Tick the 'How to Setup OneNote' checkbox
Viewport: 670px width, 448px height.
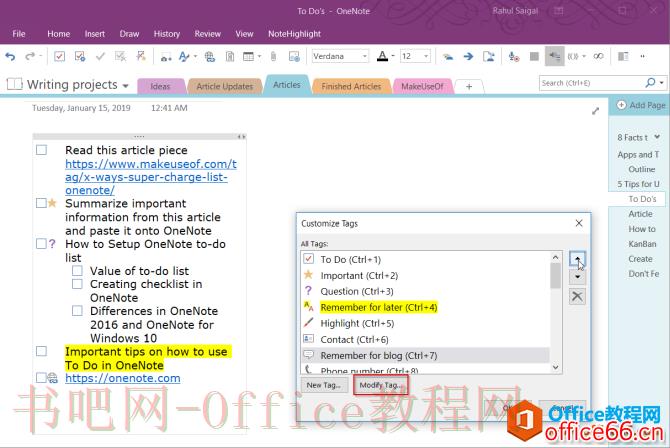[41, 244]
